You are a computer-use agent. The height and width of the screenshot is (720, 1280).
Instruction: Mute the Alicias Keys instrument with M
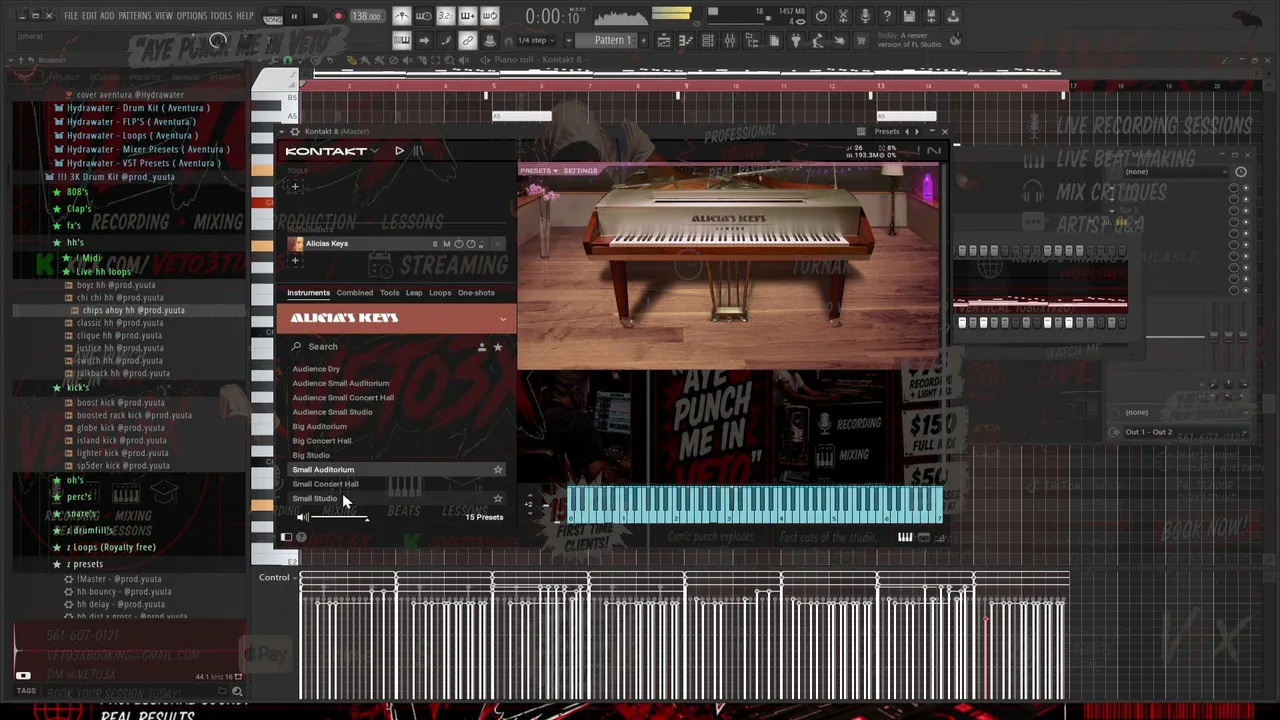(x=446, y=244)
